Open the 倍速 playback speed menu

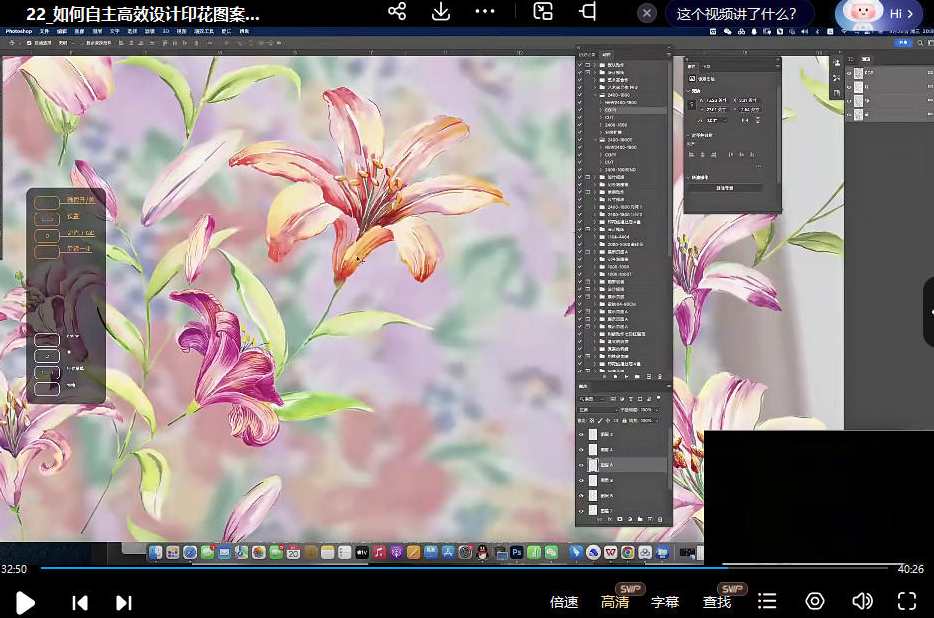[x=564, y=602]
